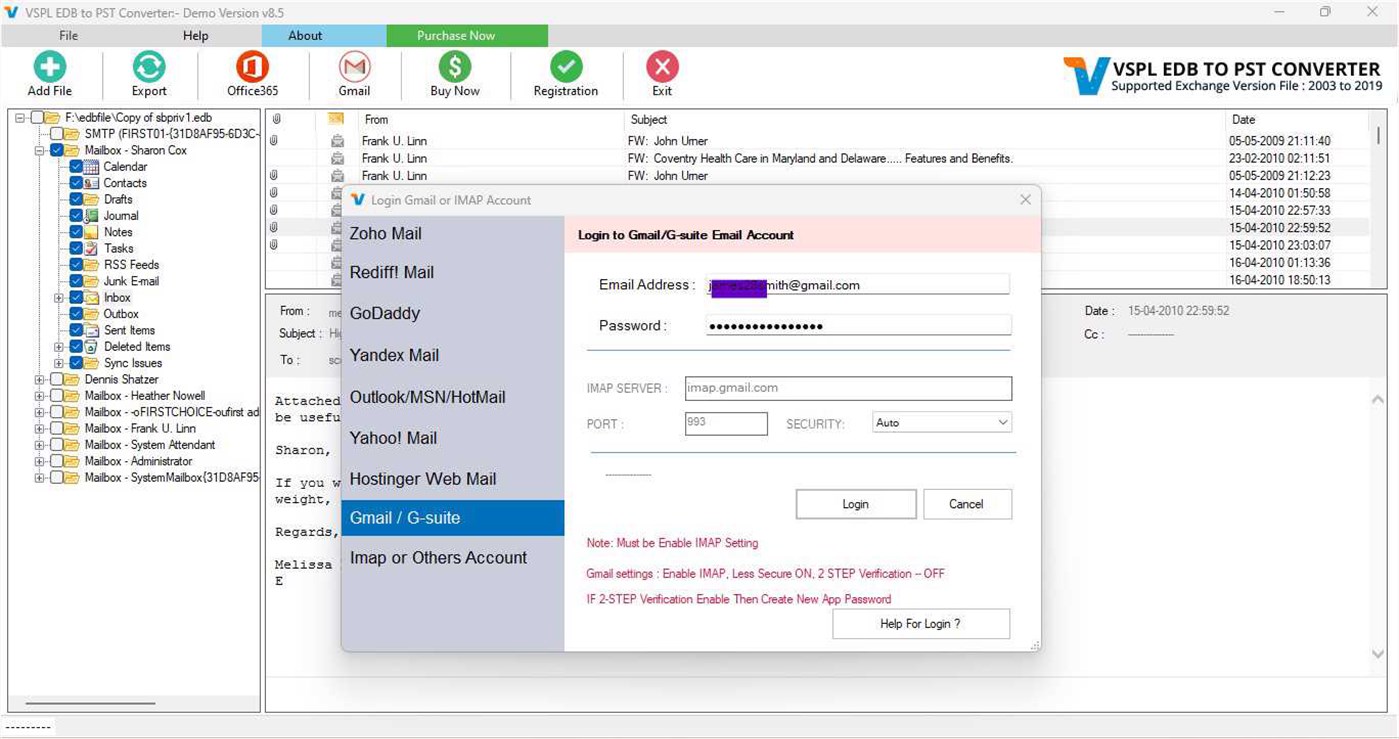Expand Mailbox - Frank U. Linn
Image resolution: width=1399 pixels, height=739 pixels.
(38, 428)
